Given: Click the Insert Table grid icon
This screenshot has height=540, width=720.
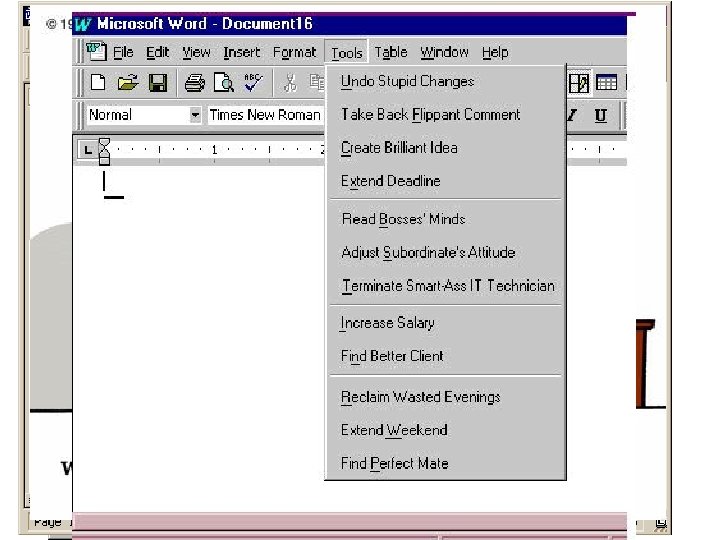Looking at the screenshot, I should tap(606, 83).
